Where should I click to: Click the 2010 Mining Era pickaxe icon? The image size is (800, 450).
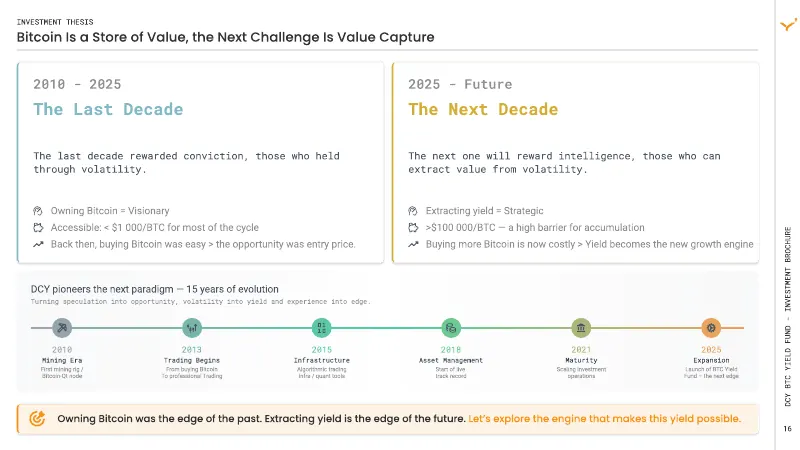click(62, 328)
